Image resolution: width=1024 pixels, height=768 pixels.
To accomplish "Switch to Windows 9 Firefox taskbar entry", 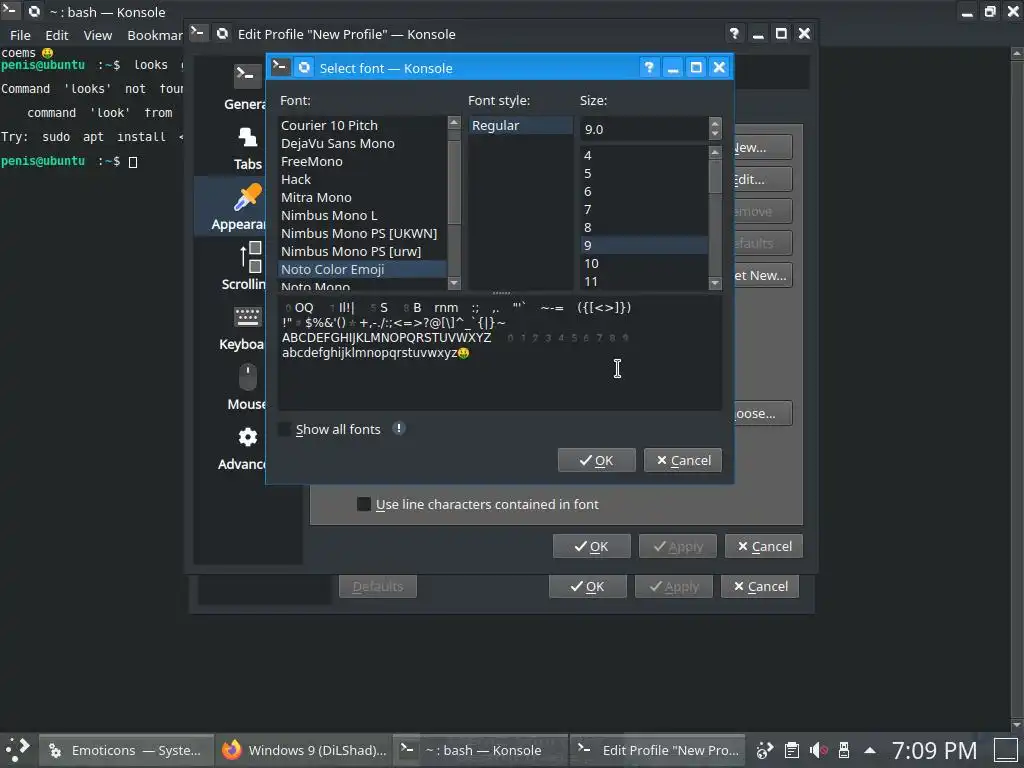I will point(304,750).
